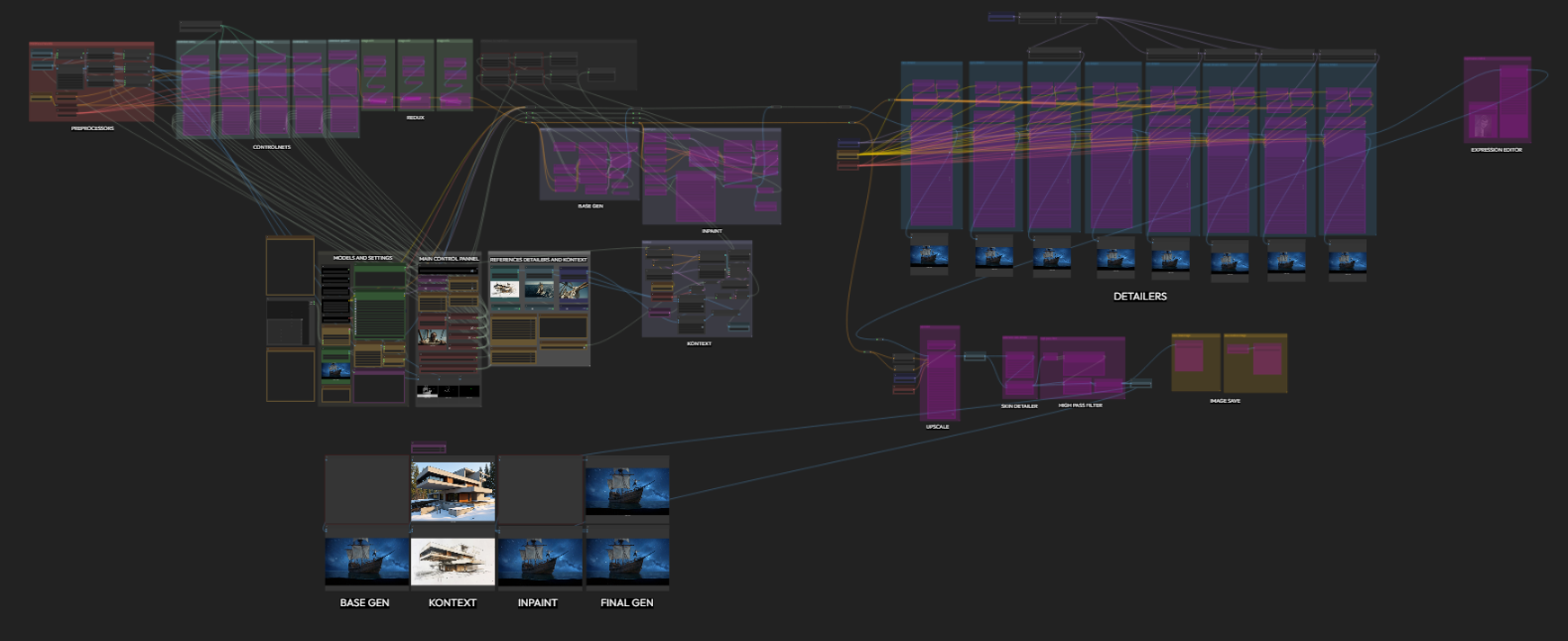Select the HIGH PASS FILTER node group
1568x641 pixels.
pyautogui.click(x=1081, y=369)
